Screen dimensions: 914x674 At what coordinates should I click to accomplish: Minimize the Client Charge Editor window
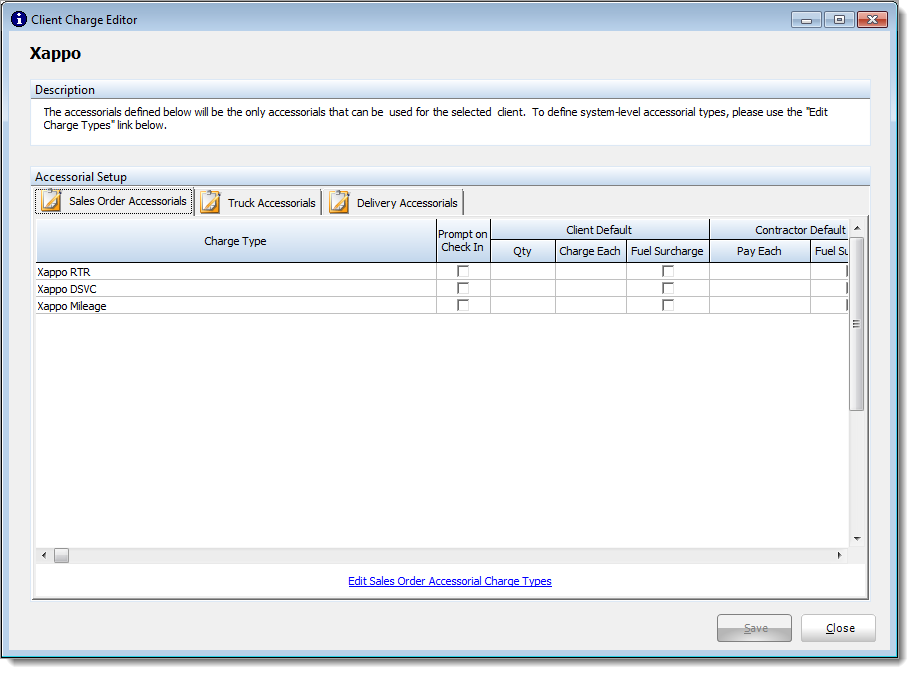coord(806,20)
